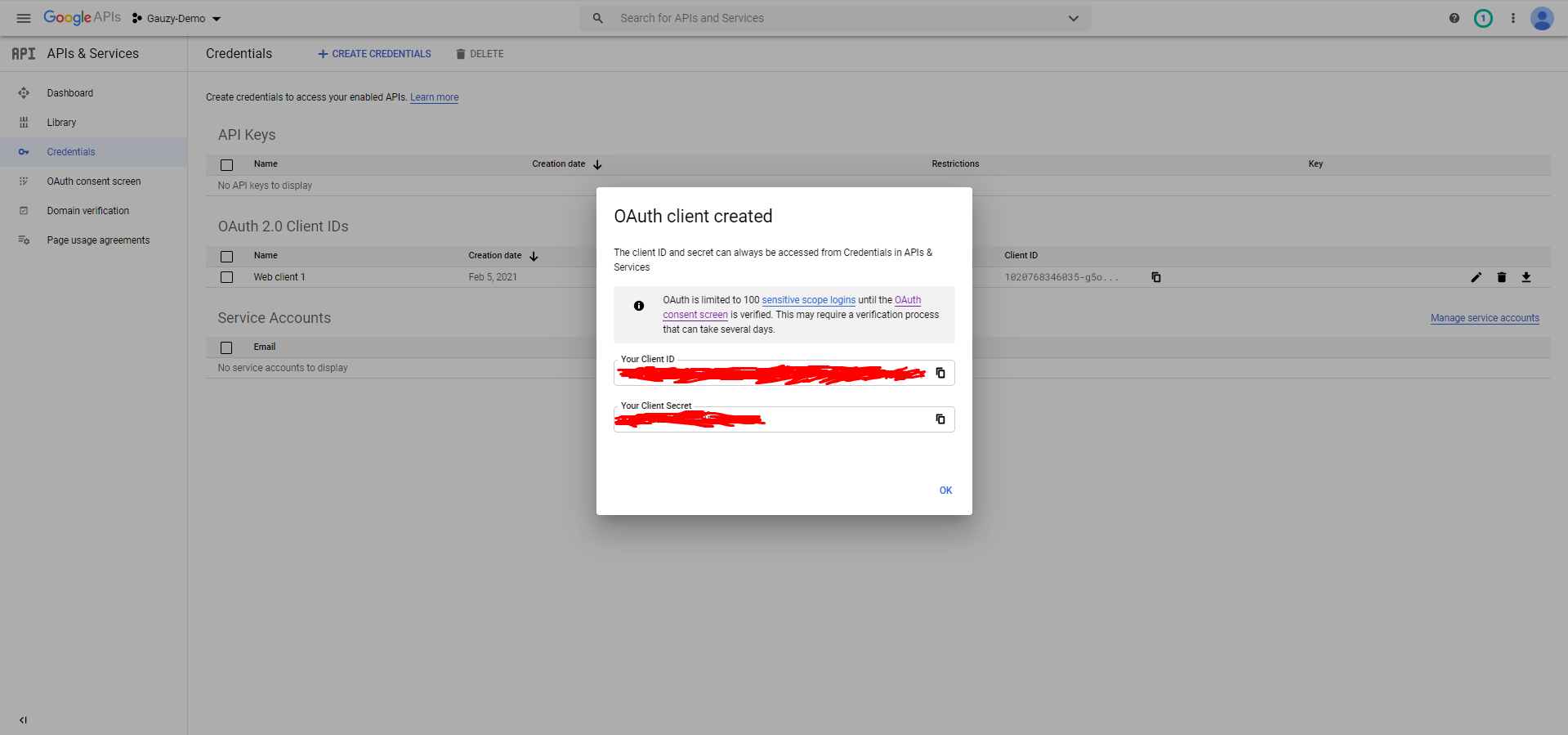Screen dimensions: 1568x735
Task: Click the Credentials key icon
Action: point(24,152)
